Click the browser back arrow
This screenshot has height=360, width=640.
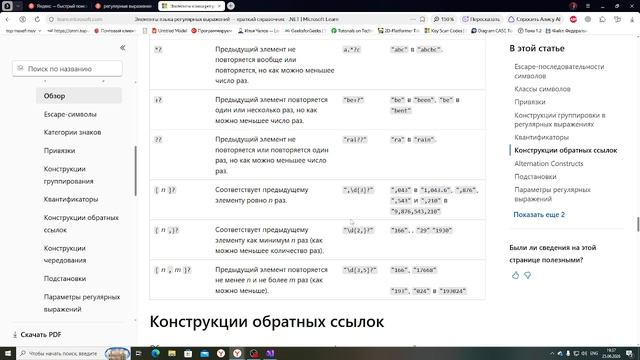tap(7, 19)
